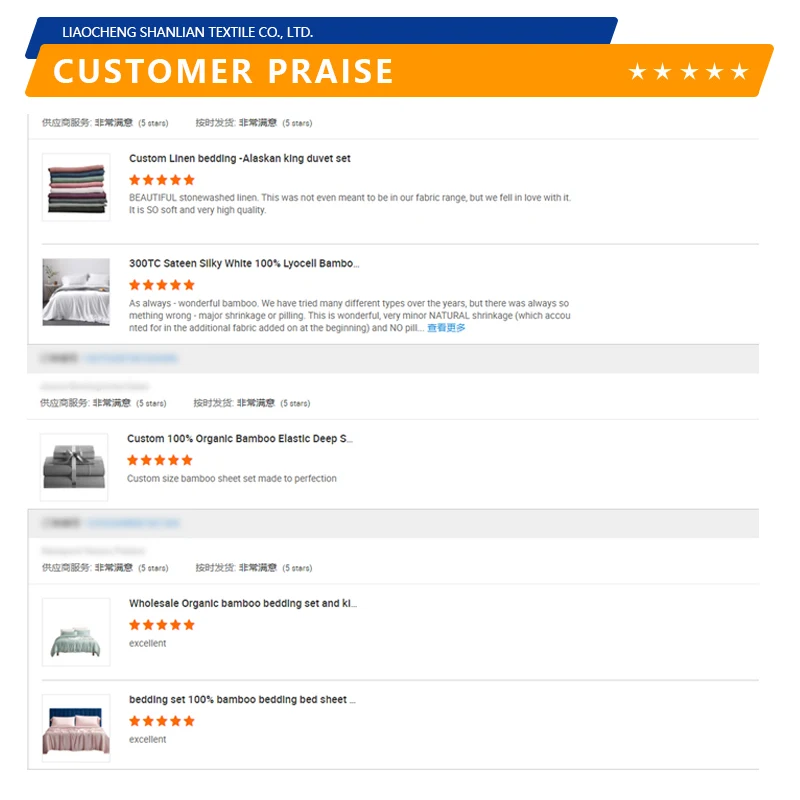Select the gray bamboo sheet set thumbnail
The width and height of the screenshot is (800, 800).
(74, 467)
